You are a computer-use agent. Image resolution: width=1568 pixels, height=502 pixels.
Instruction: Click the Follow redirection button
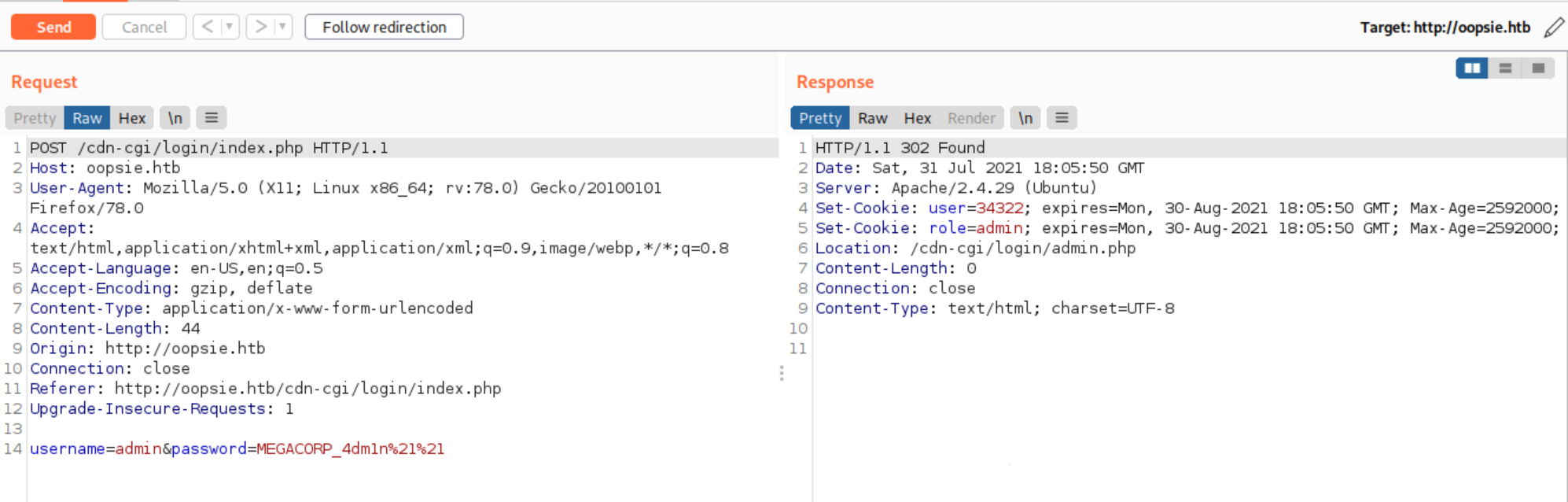pyautogui.click(x=384, y=27)
